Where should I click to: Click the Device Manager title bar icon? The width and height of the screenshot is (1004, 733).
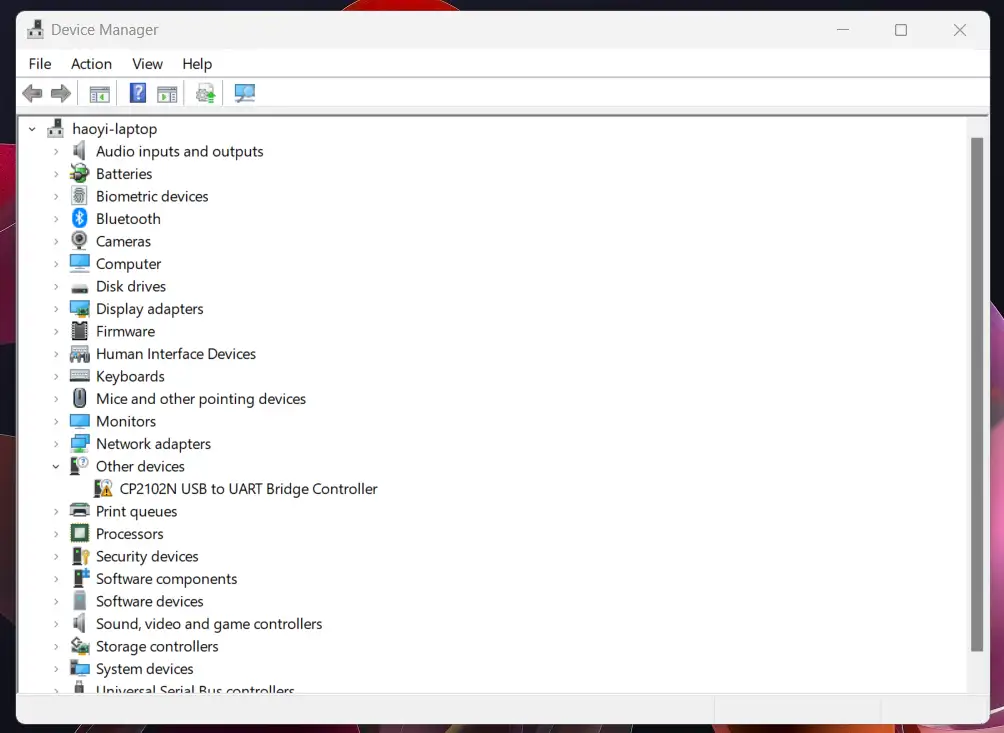click(34, 29)
